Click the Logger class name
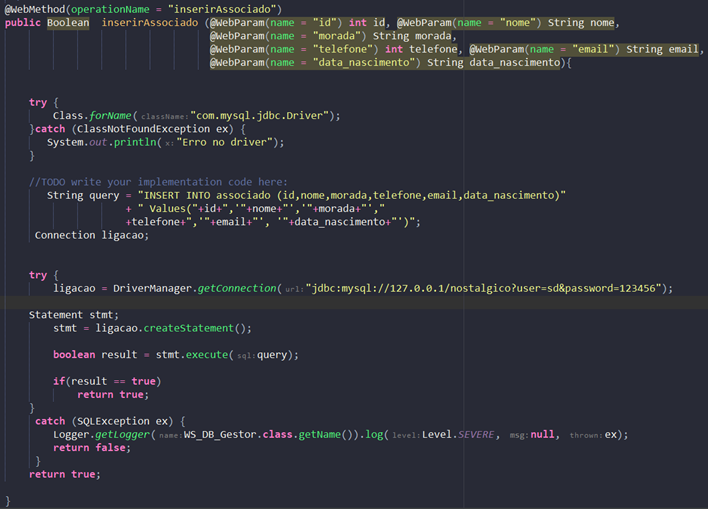 coord(71,434)
